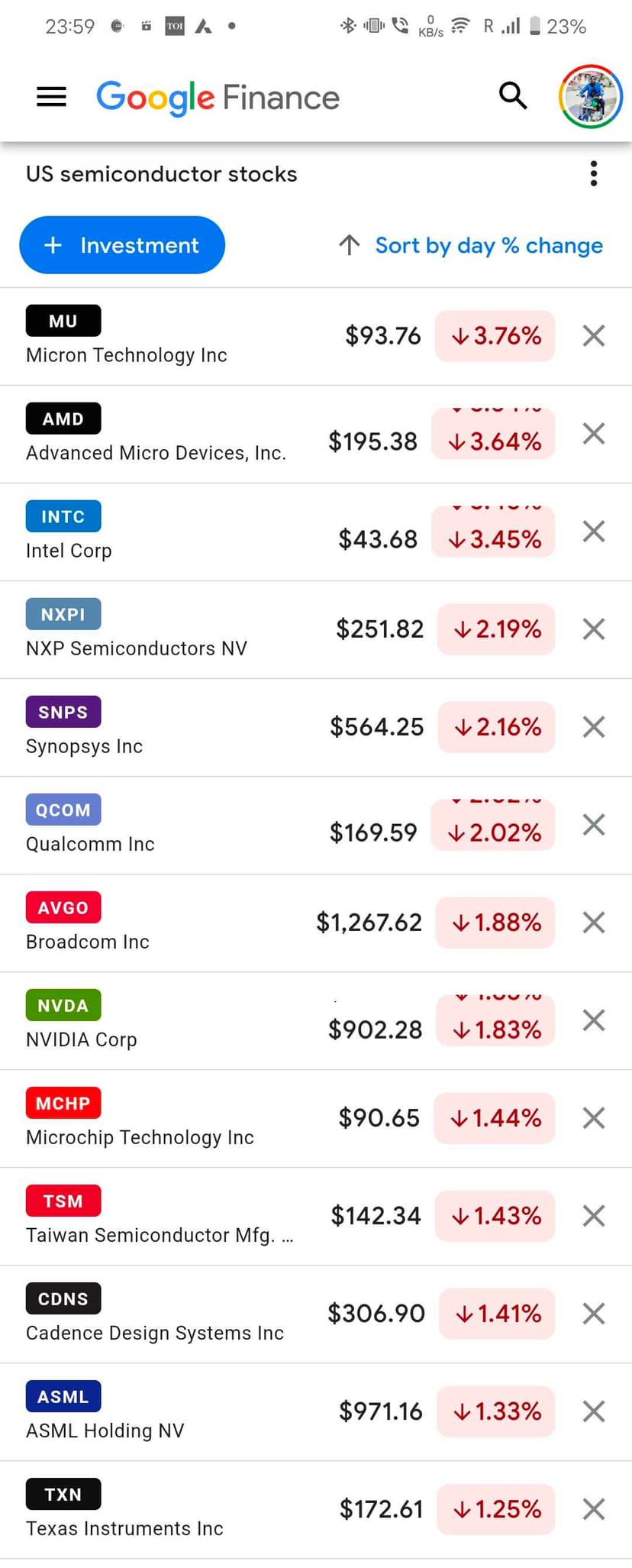Remove Texas Instruments from the watchlist
This screenshot has height=1568, width=632.
point(593,1509)
